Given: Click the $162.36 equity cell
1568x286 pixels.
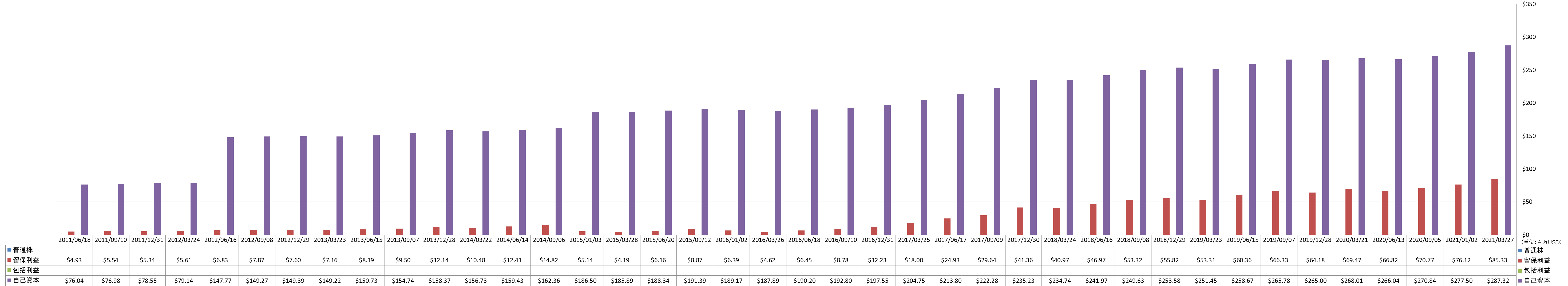Looking at the screenshot, I should tap(549, 280).
